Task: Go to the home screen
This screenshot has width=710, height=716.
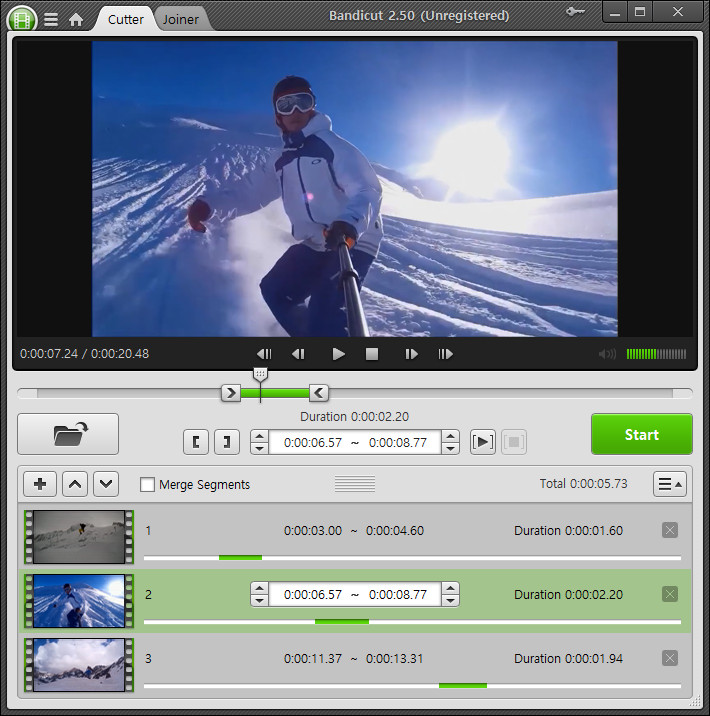Action: [76, 20]
